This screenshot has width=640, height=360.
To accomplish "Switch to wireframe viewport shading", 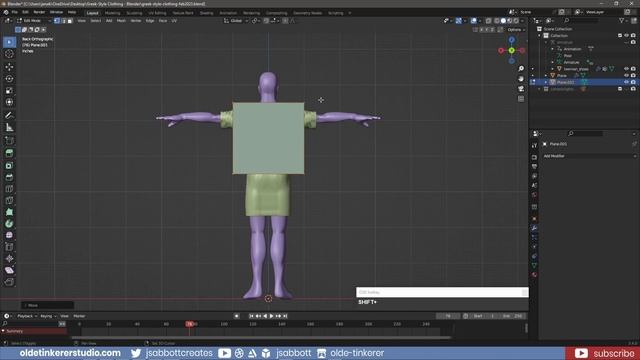I will pyautogui.click(x=497, y=21).
